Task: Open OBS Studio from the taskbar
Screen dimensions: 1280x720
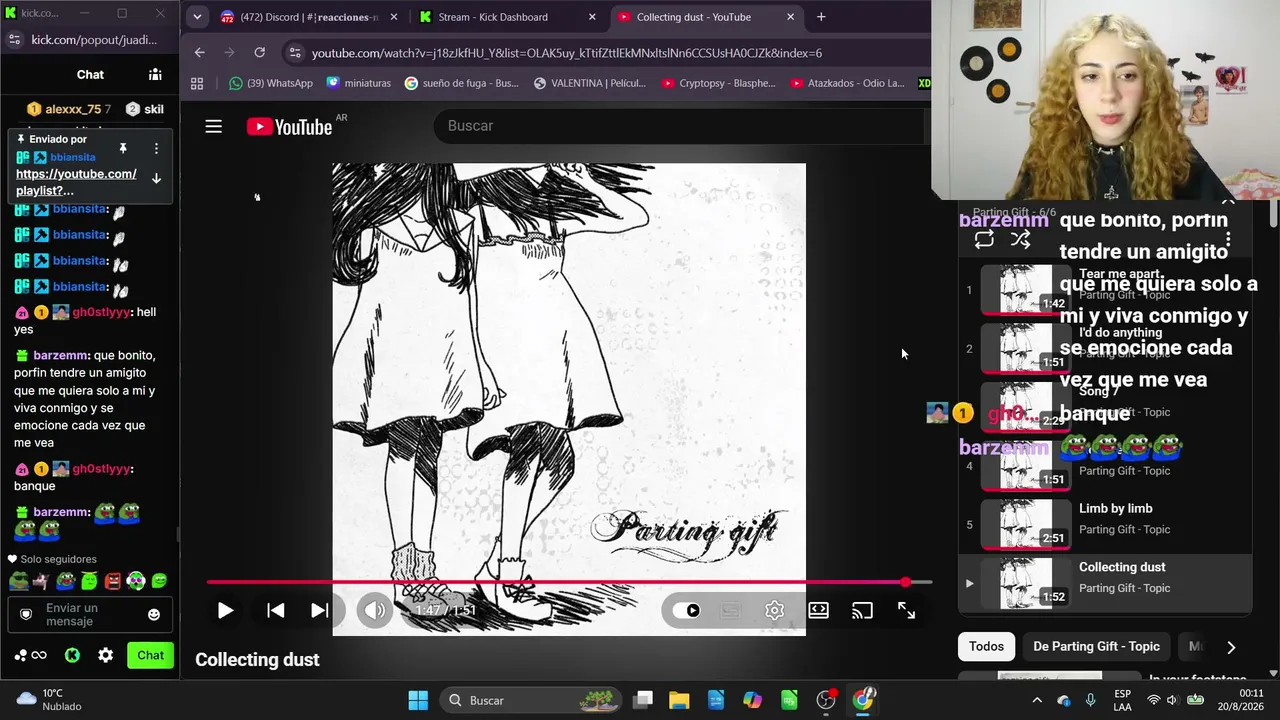Action: 826,700
